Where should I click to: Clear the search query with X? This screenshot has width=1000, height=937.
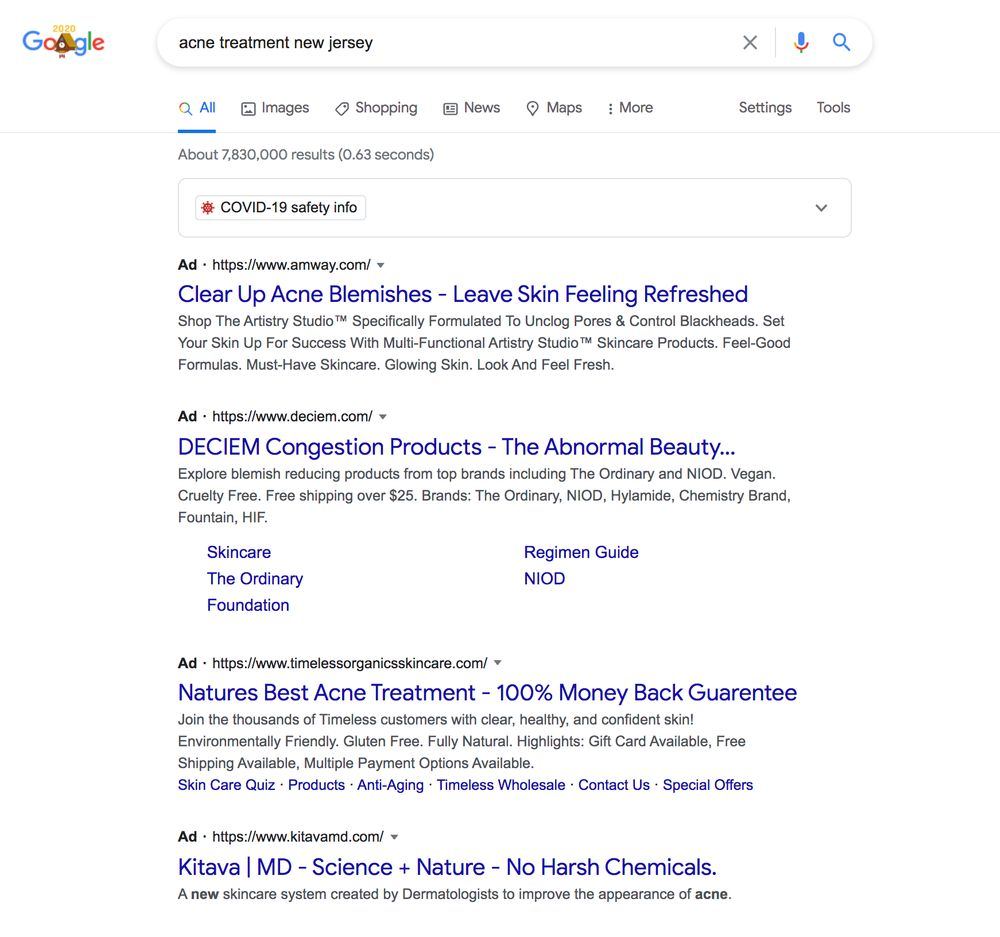[750, 43]
